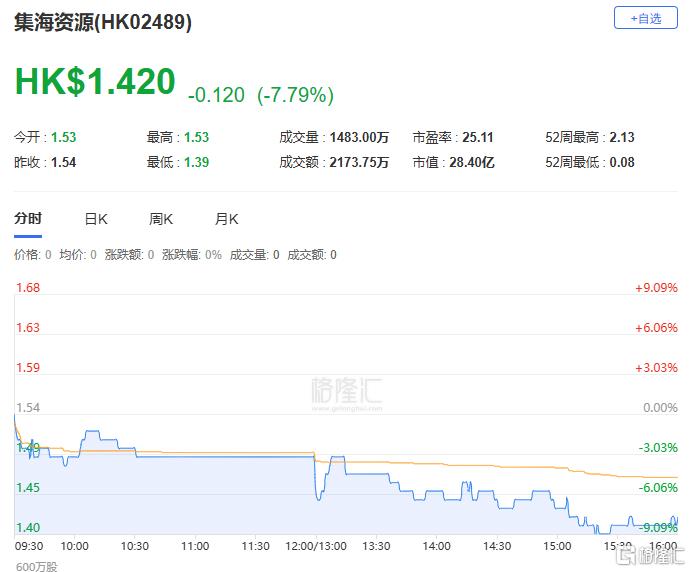Image resolution: width=691 pixels, height=572 pixels.
Task: Click the blue price line at 13:00 dip
Action: [319, 498]
